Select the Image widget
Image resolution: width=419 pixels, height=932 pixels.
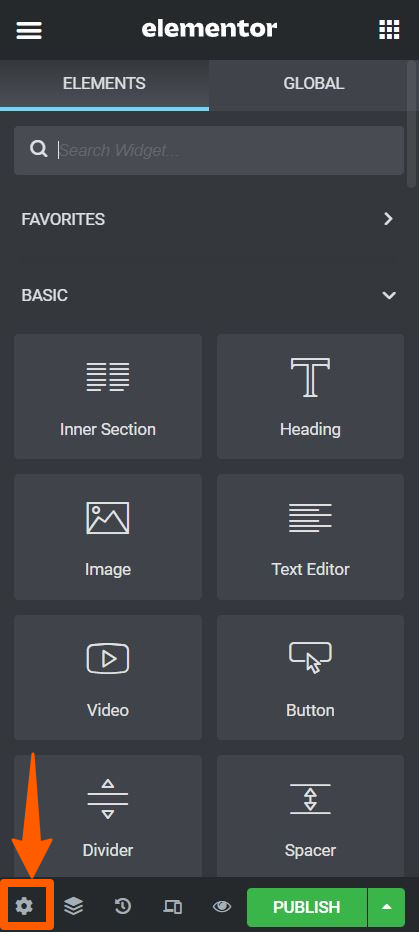tap(108, 537)
